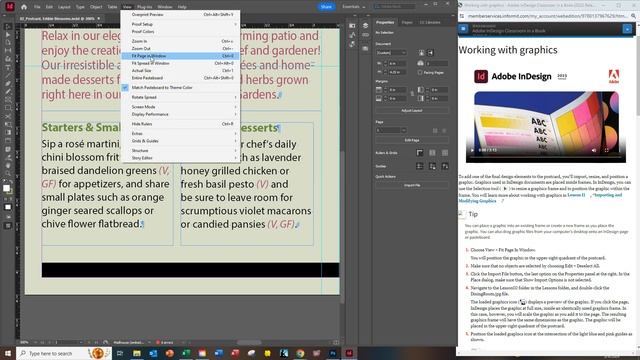Select the Zoom tool in toolbox
The width and height of the screenshot is (640, 360).
(x=8, y=173)
